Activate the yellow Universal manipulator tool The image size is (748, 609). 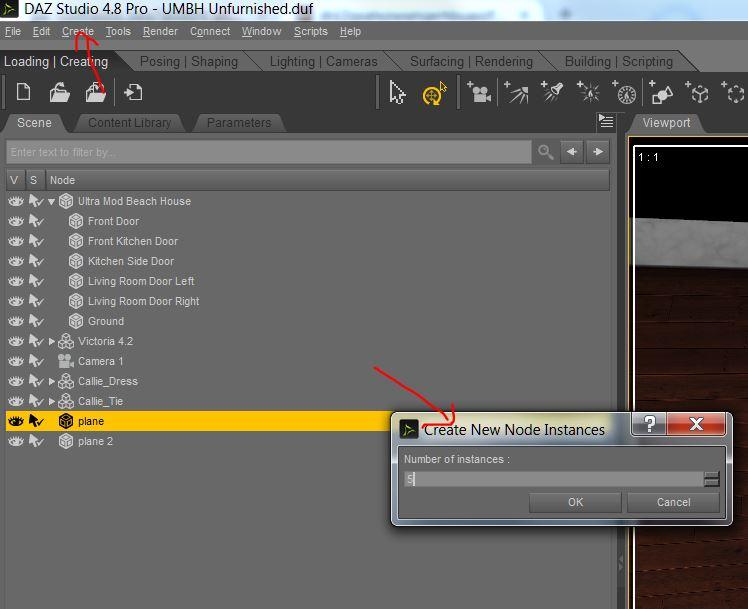[x=434, y=93]
